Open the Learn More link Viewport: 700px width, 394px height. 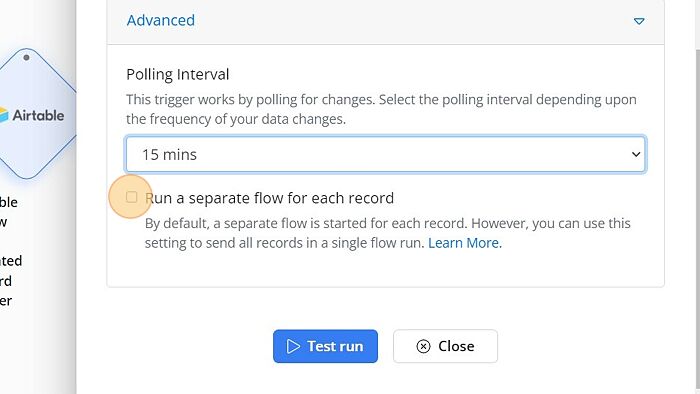[465, 243]
